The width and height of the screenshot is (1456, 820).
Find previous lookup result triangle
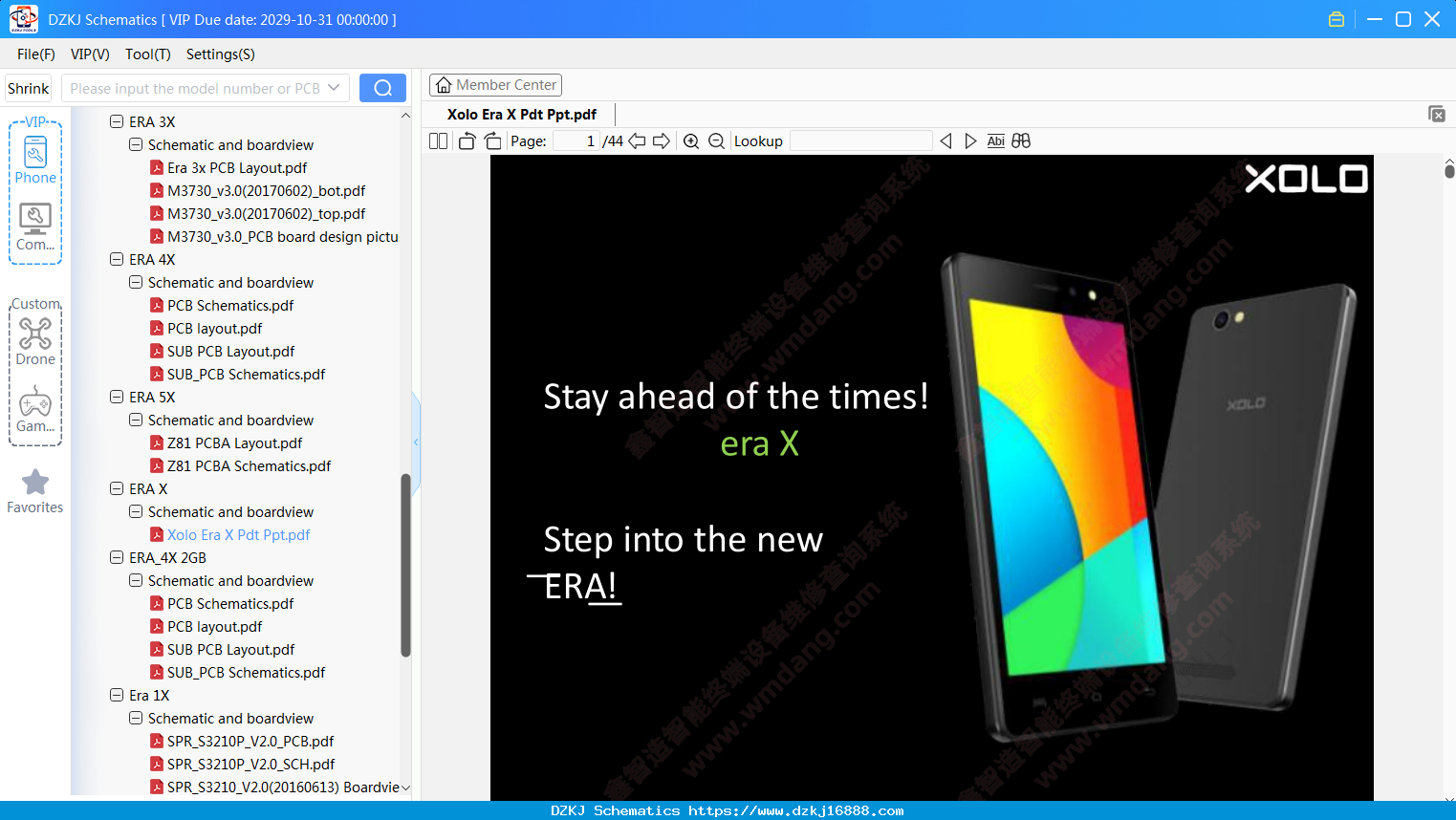point(945,141)
